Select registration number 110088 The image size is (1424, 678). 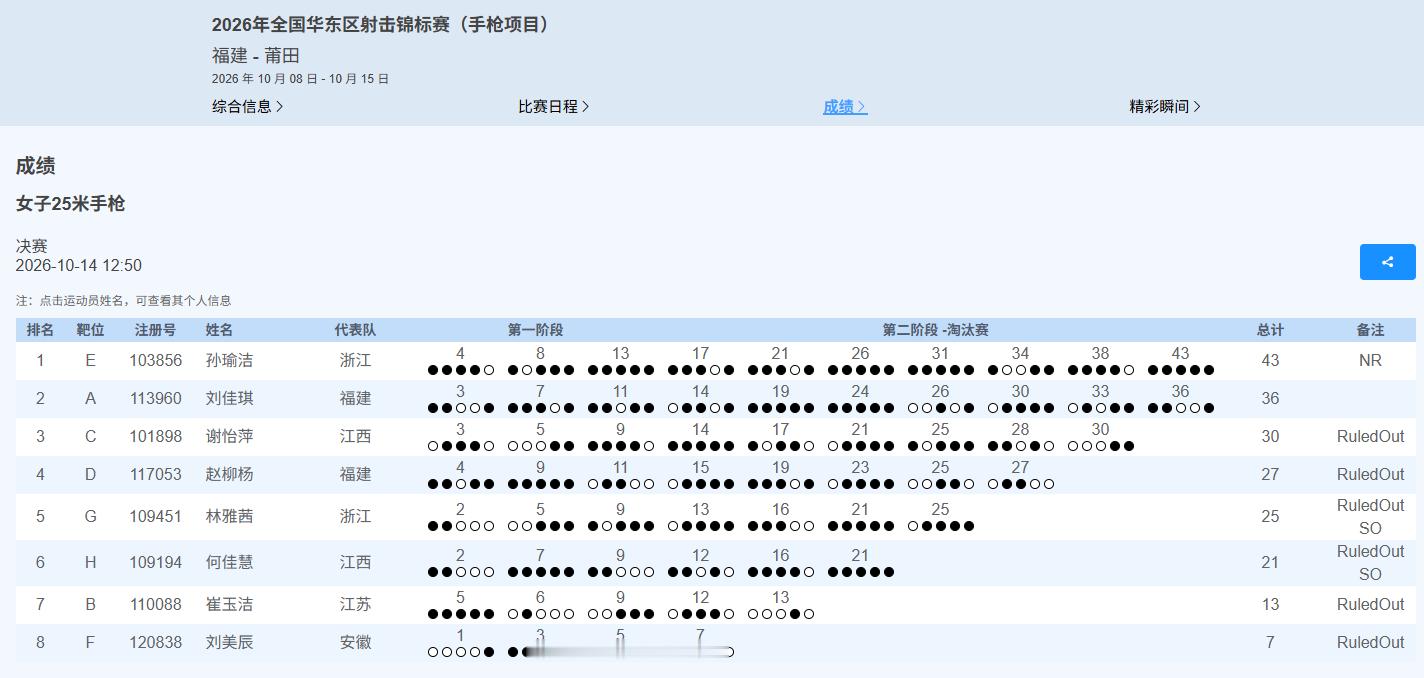click(x=155, y=604)
